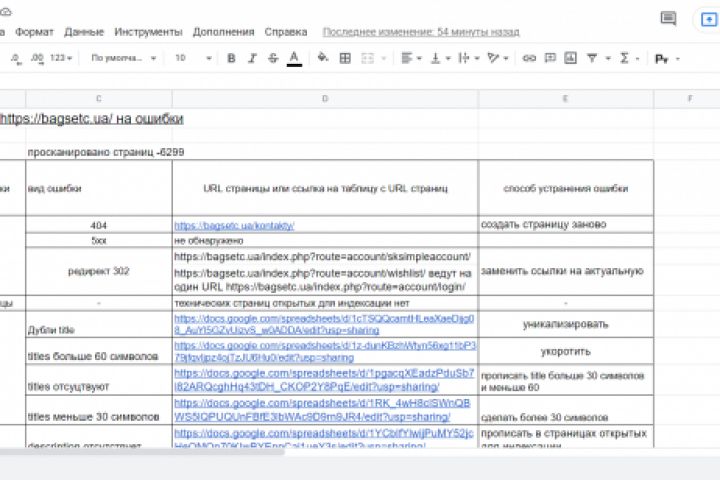720x480 pixels.
Task: Click the bagsetc.ua title cell
Action: [92, 119]
